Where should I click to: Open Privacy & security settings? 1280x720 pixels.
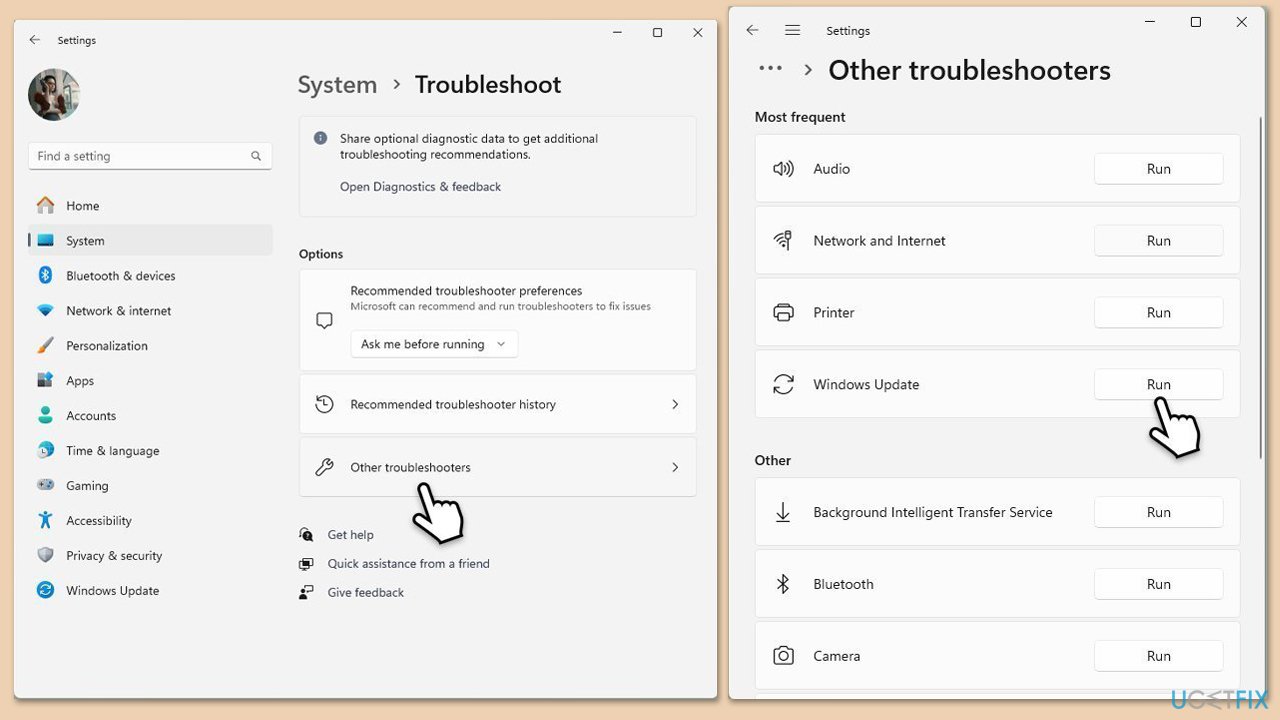click(150, 556)
